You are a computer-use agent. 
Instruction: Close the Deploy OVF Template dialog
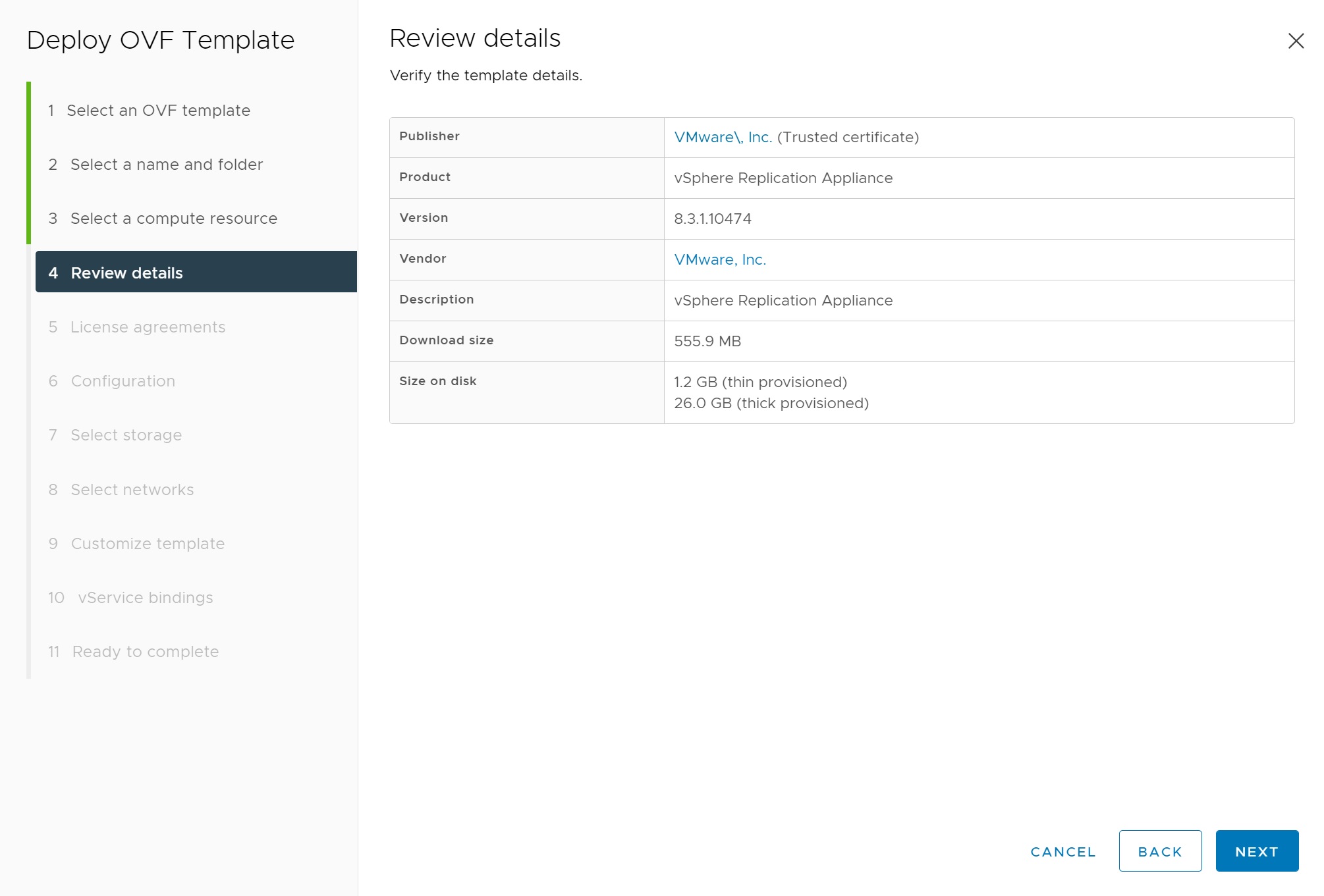point(1296,41)
